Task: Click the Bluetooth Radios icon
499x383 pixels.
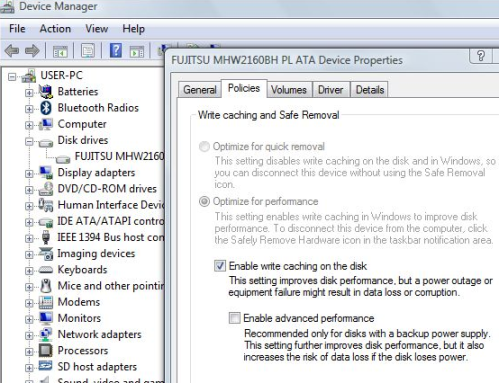Action: coord(46,108)
